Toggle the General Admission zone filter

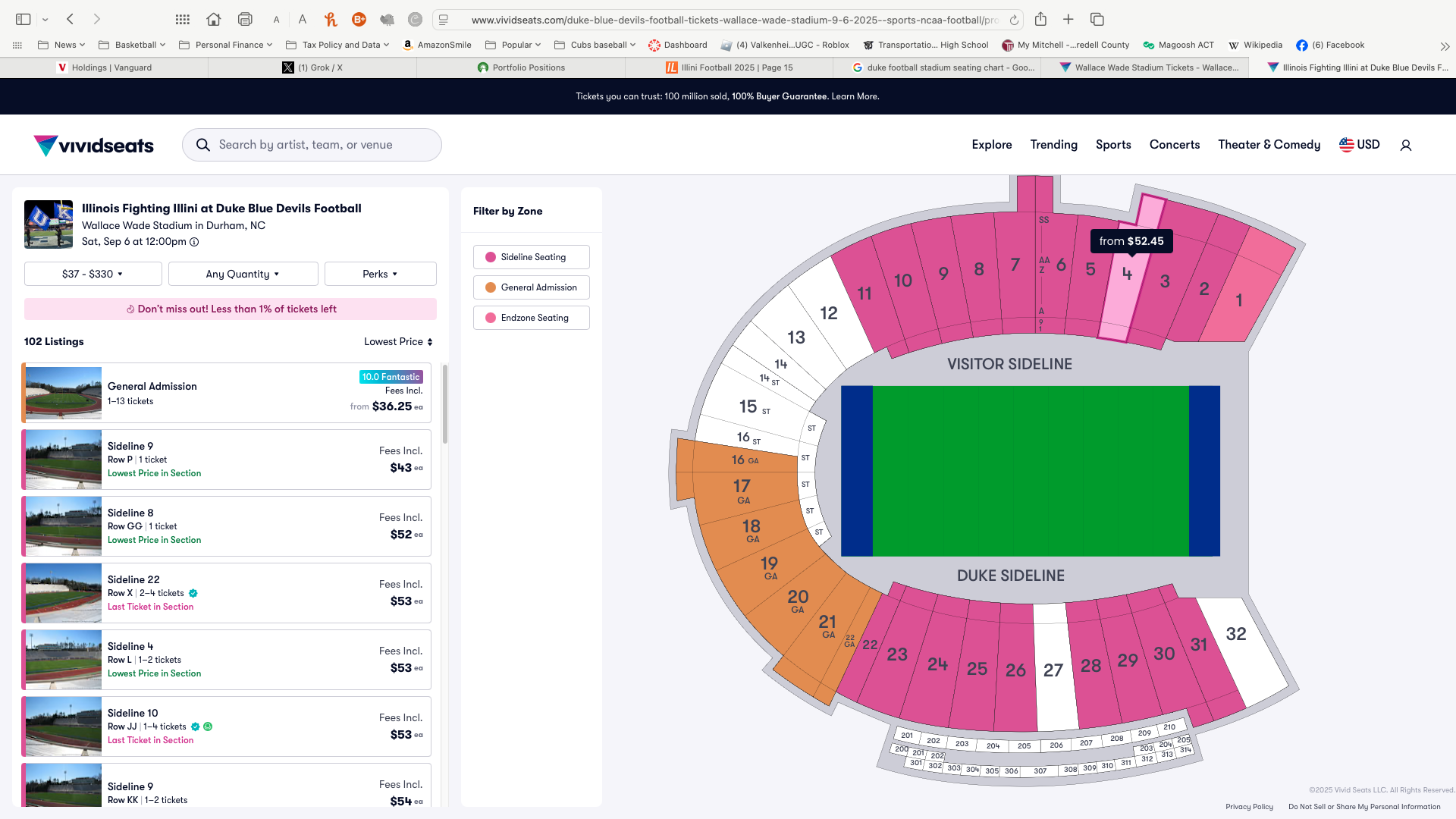[x=532, y=287]
